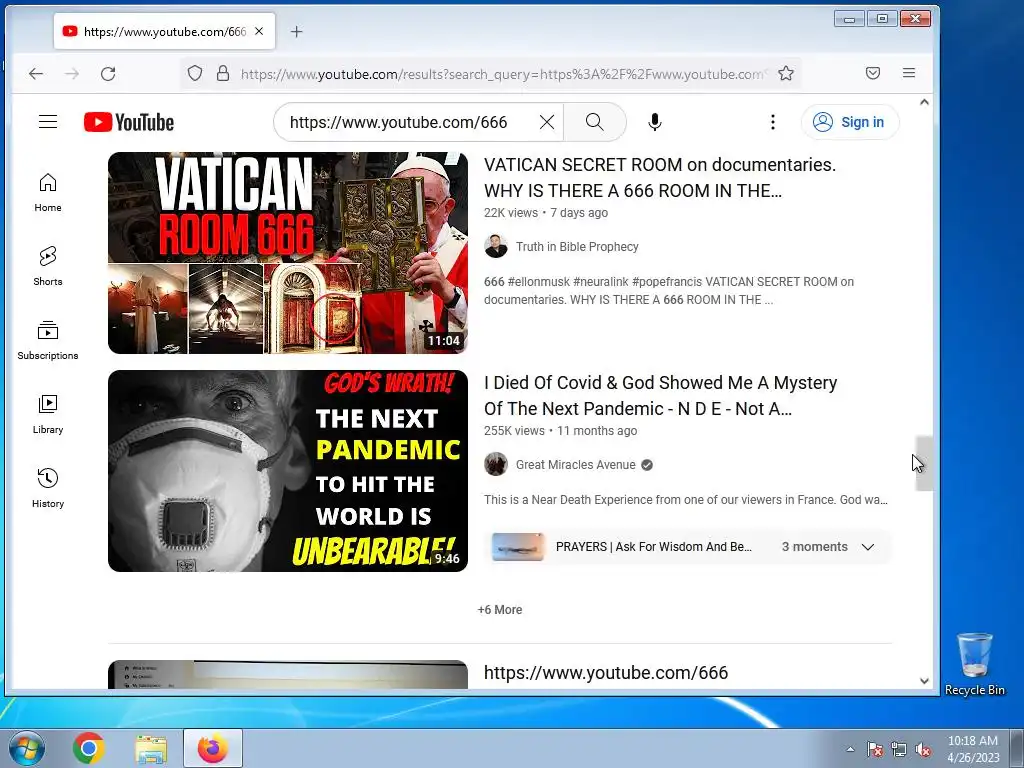The width and height of the screenshot is (1024, 768).
Task: Launch Chrome from the taskbar
Action: (89, 748)
